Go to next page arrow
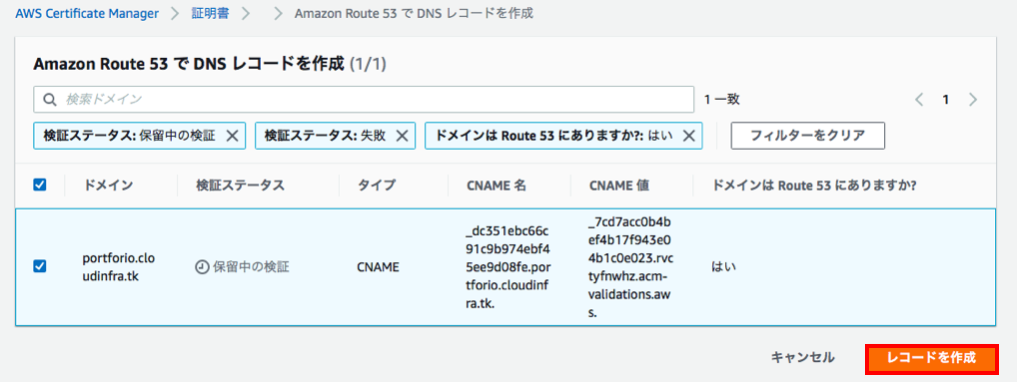The width and height of the screenshot is (1017, 382). coord(972,100)
